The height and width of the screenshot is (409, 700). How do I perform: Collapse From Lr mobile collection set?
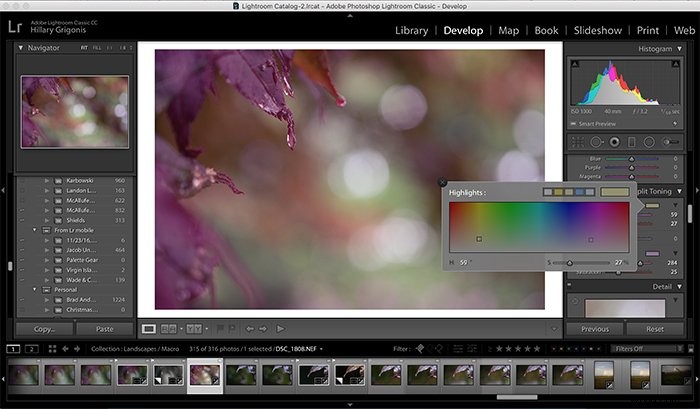click(x=34, y=230)
